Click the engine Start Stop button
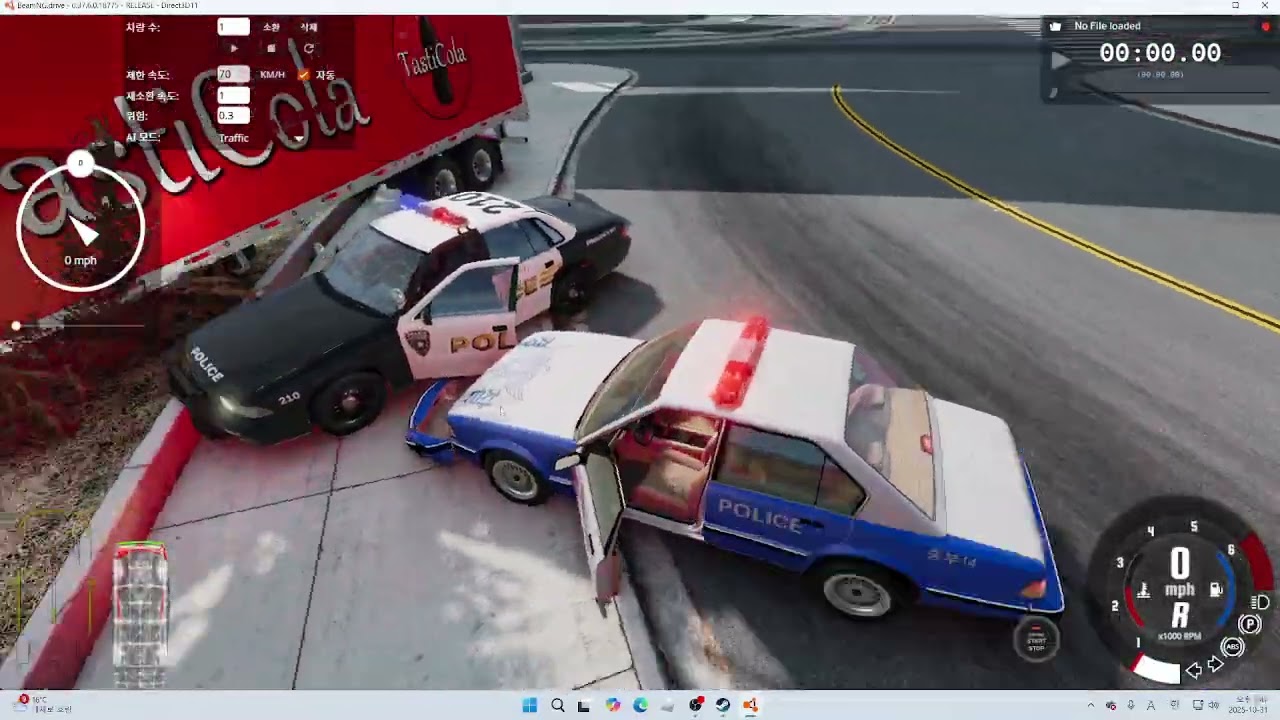The image size is (1280, 720). coord(1036,640)
